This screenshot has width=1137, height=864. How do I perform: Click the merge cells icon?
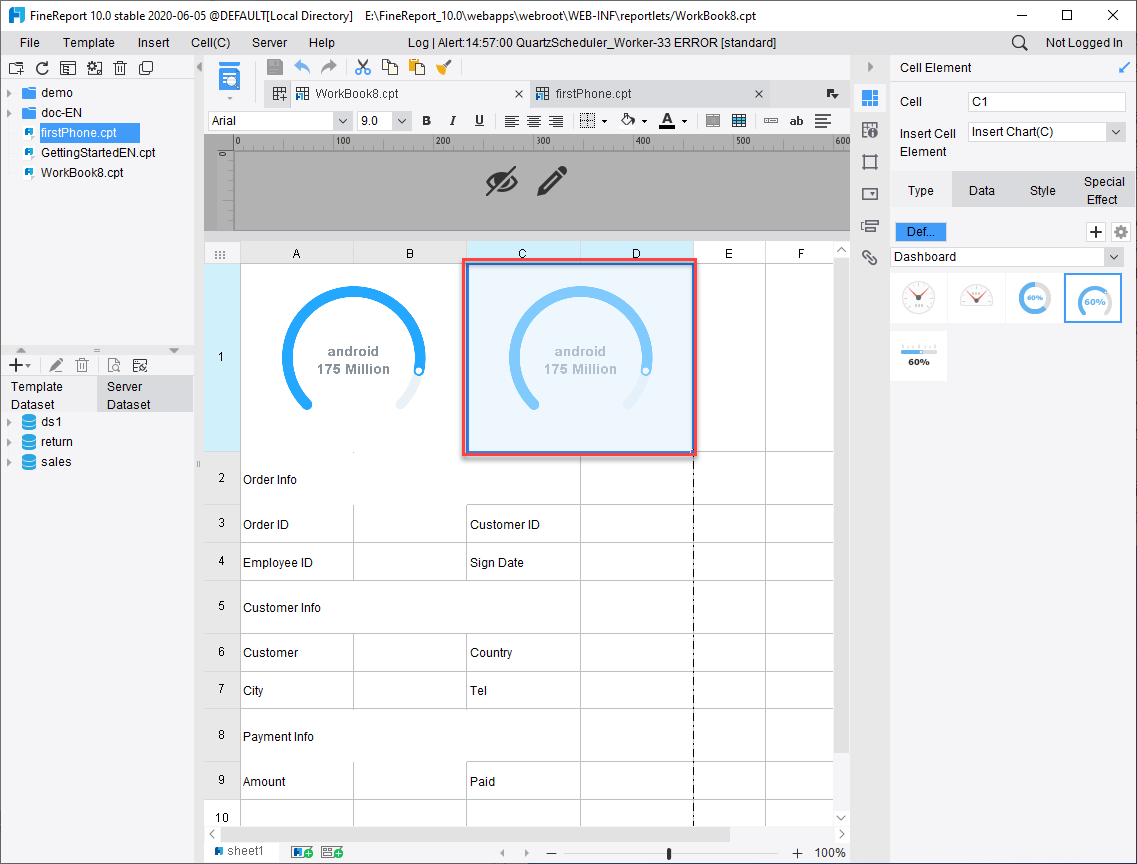coord(713,121)
